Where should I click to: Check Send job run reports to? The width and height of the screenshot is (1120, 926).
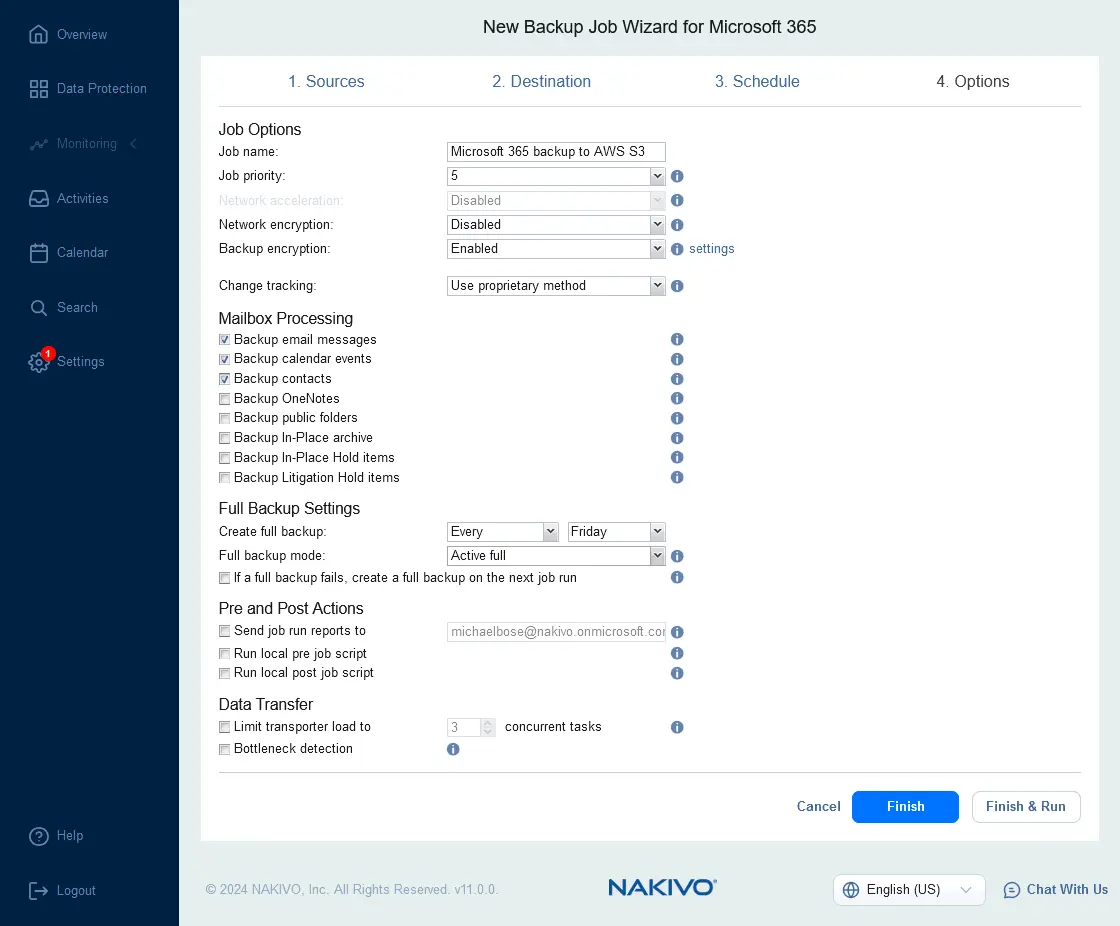point(224,631)
